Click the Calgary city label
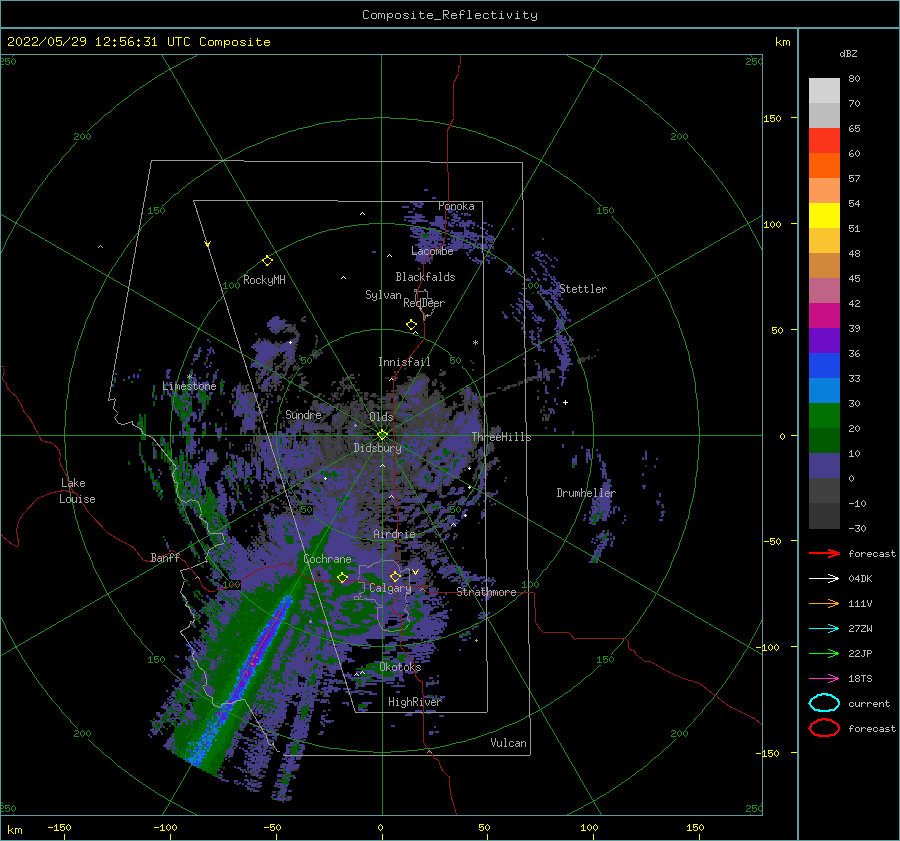 tap(390, 588)
